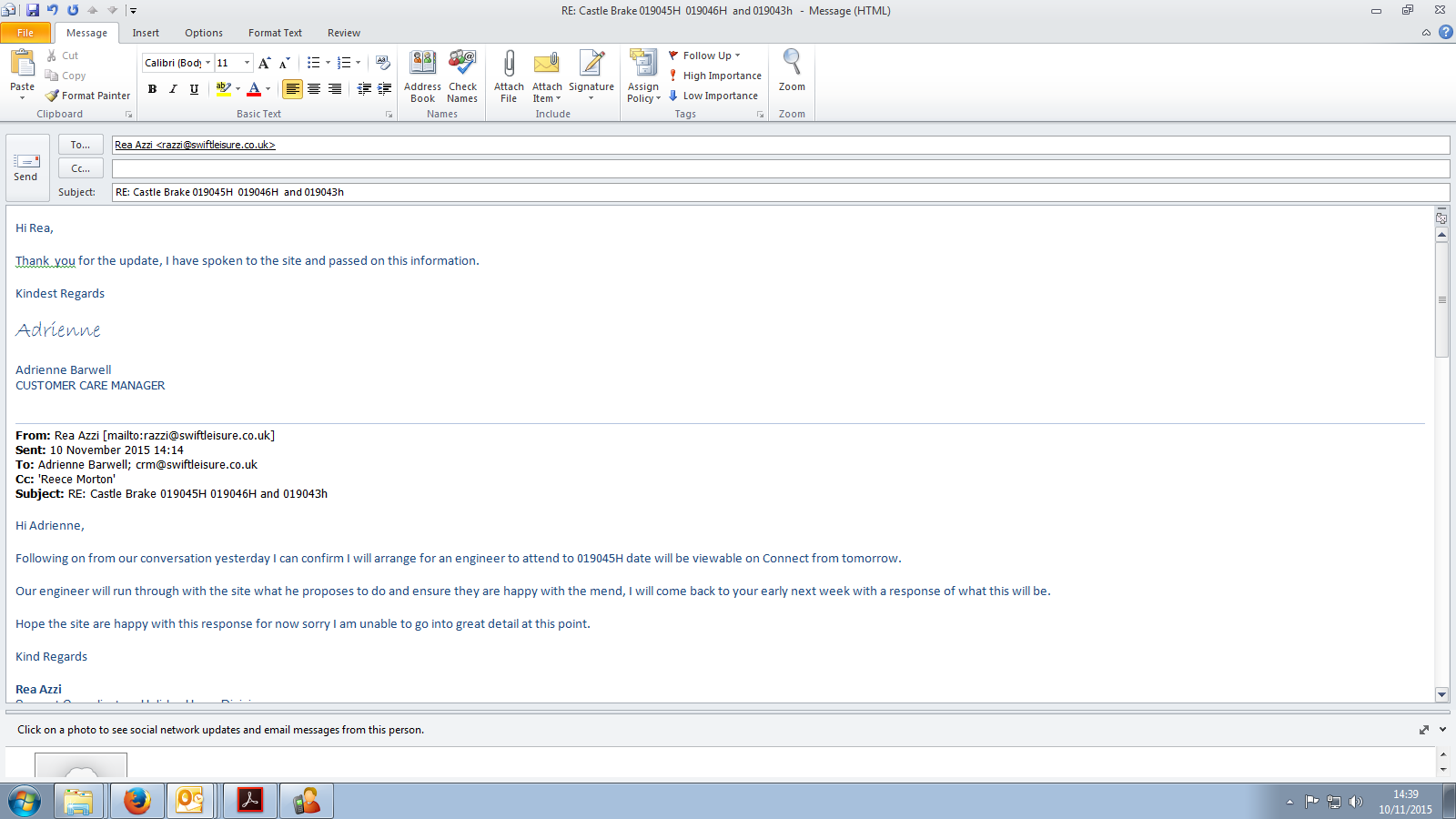1456x819 pixels.
Task: Switch to the Insert tab
Action: 146,33
